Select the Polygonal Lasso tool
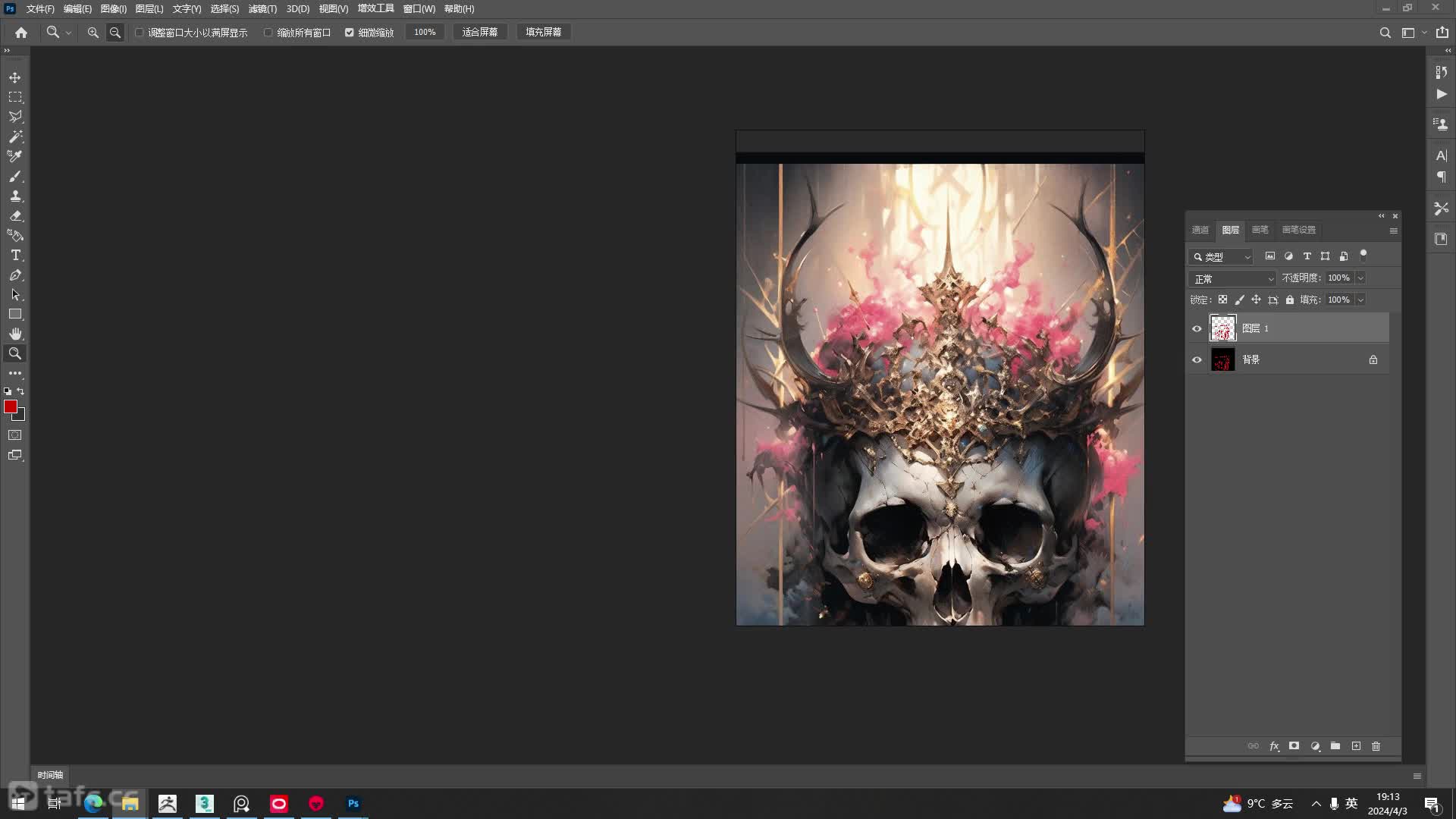 [x=15, y=117]
